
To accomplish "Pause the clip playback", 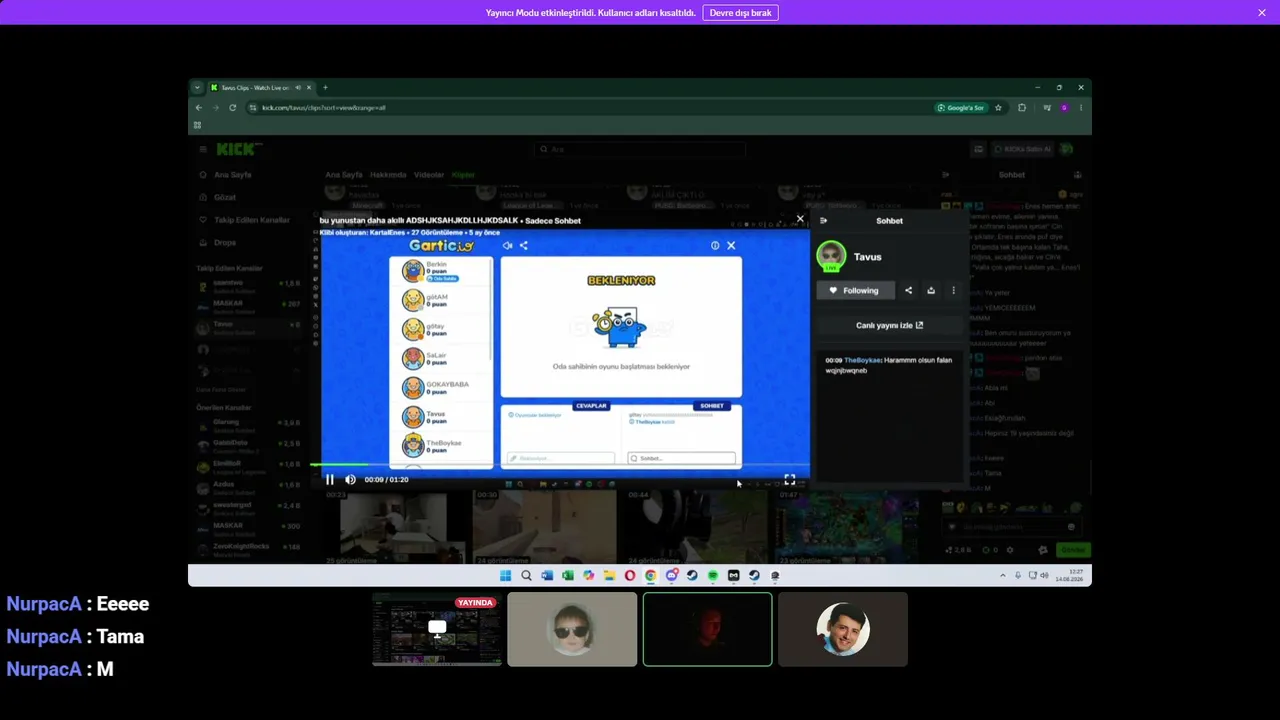I will [330, 480].
